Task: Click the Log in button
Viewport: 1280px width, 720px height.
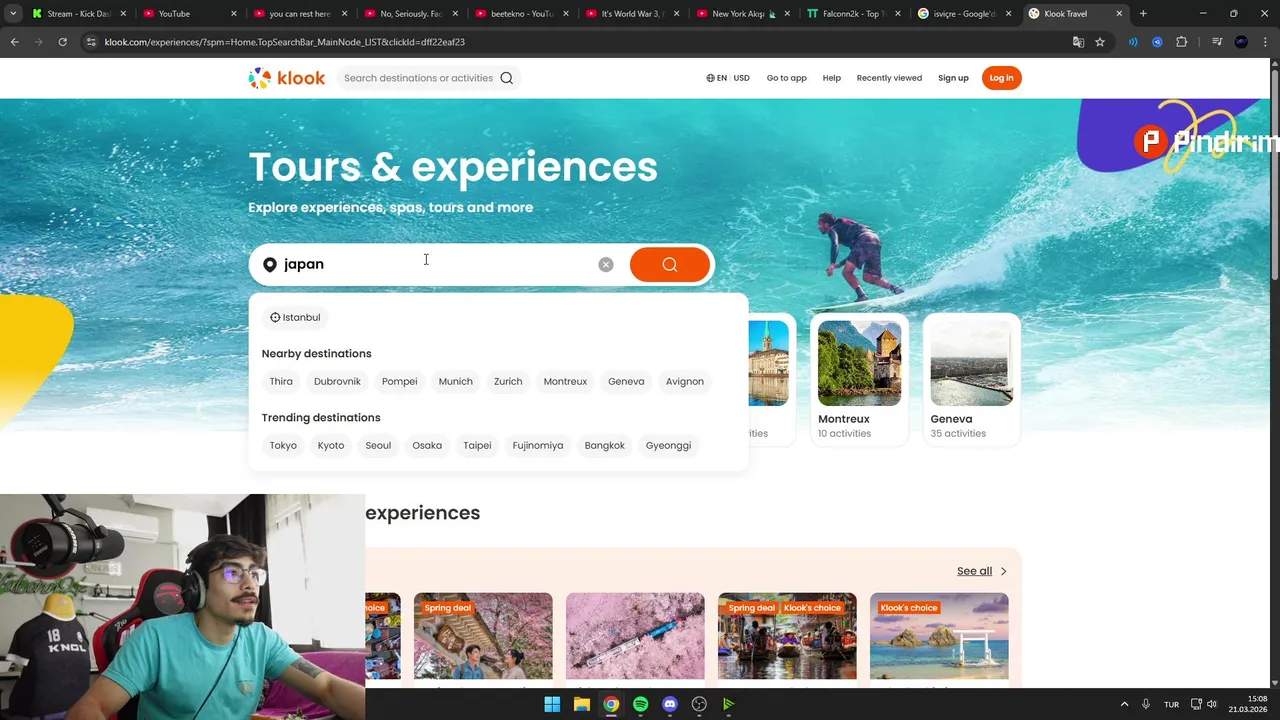Action: point(1001,78)
